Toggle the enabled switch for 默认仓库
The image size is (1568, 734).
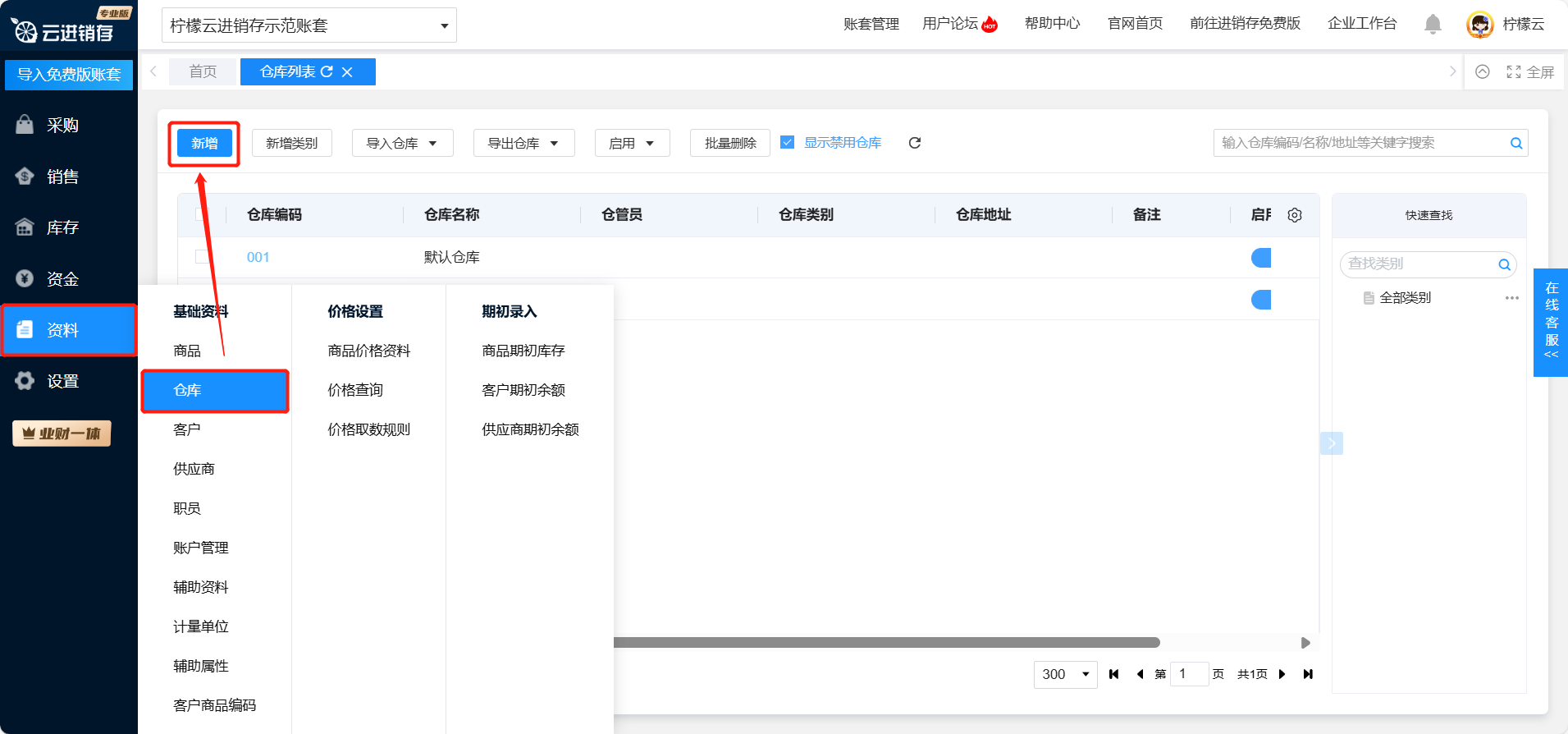coord(1261,258)
